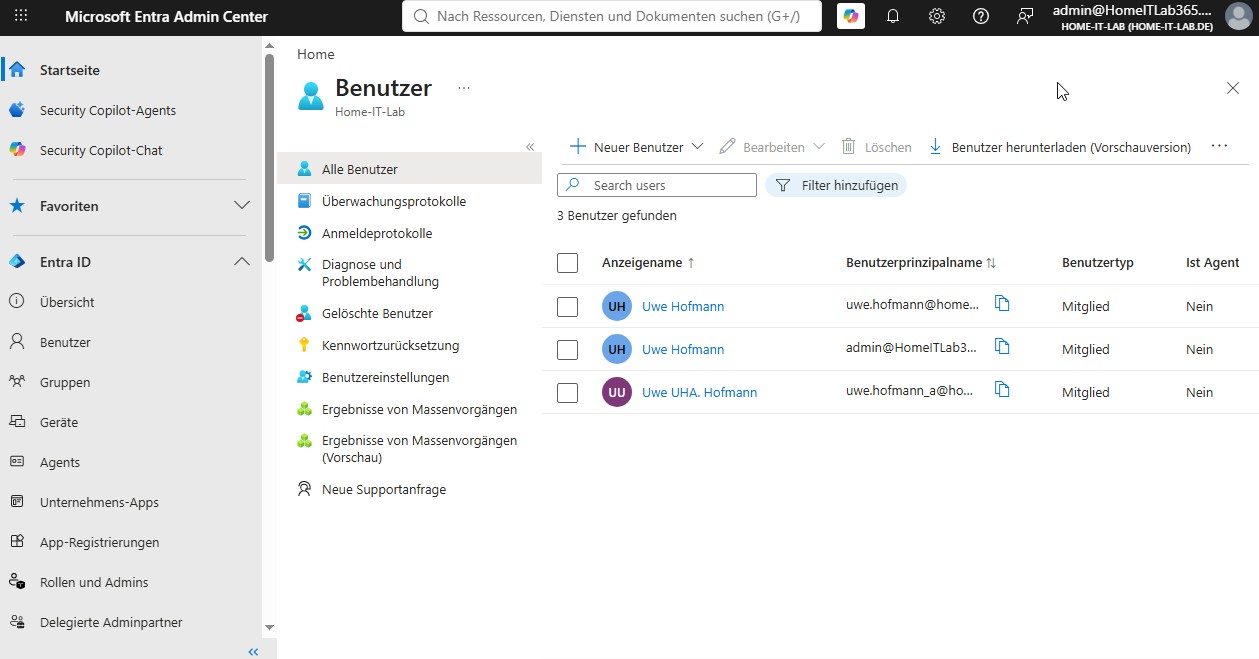Click the Security Copilot-Agents icon
The image size is (1259, 659).
(x=17, y=110)
